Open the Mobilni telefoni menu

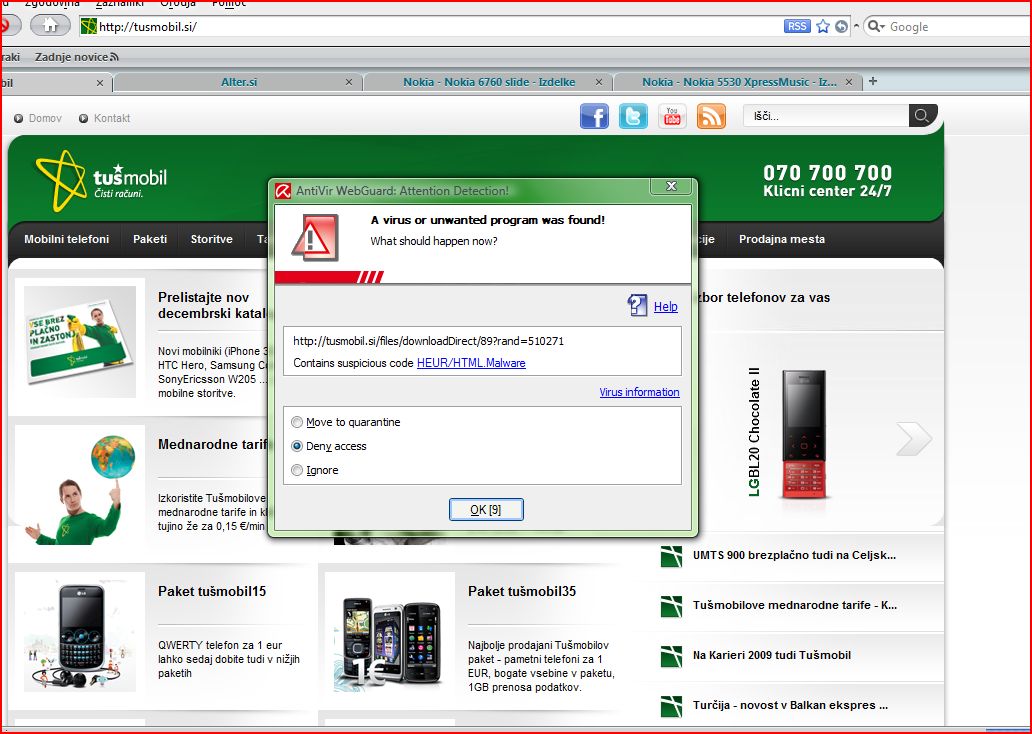click(66, 239)
